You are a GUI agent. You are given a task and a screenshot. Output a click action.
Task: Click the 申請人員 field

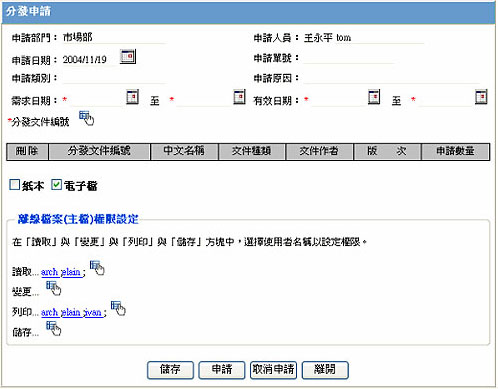tap(363, 38)
